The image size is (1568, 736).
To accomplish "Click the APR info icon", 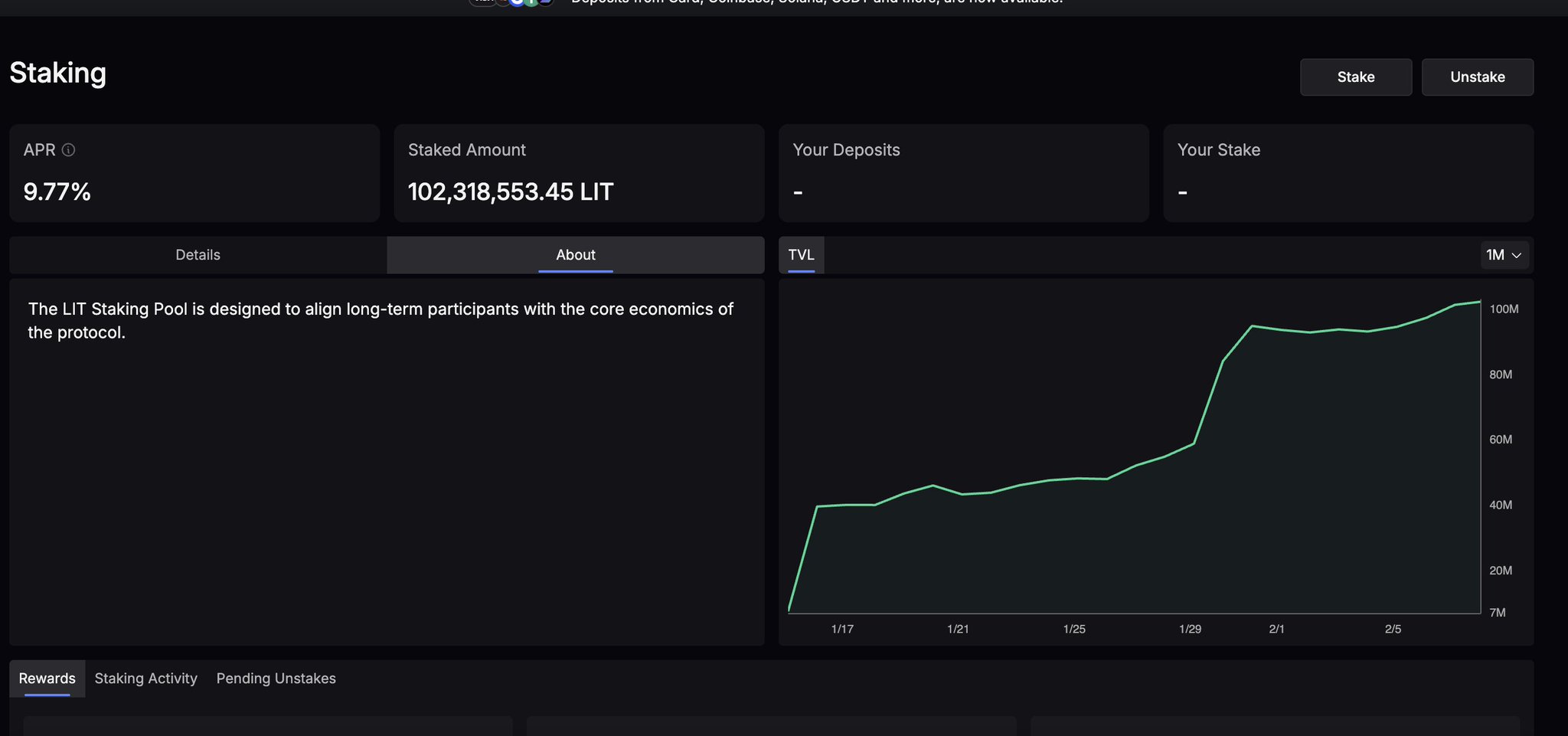I will 68,150.
